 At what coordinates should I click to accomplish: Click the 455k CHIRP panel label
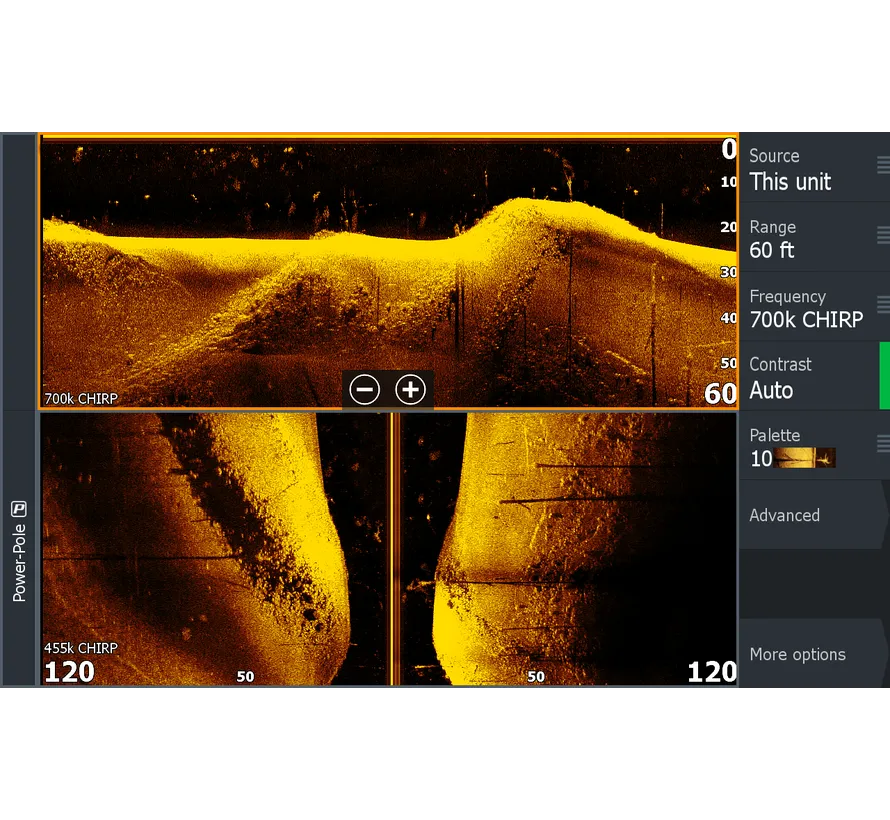tap(80, 648)
